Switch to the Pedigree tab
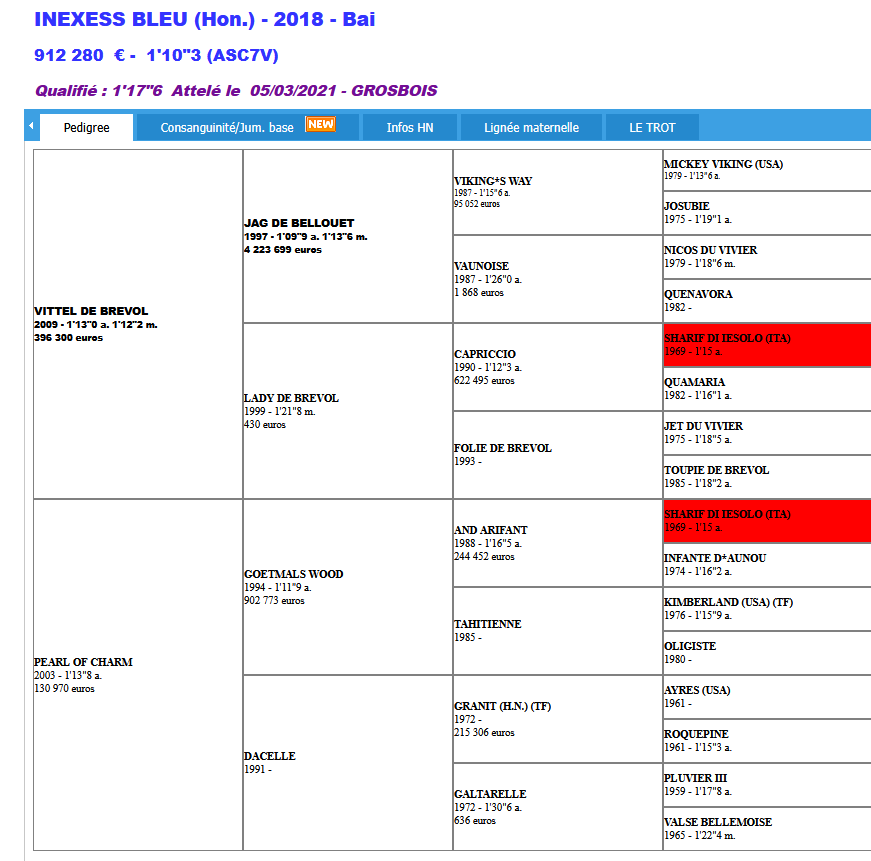 coord(86,128)
